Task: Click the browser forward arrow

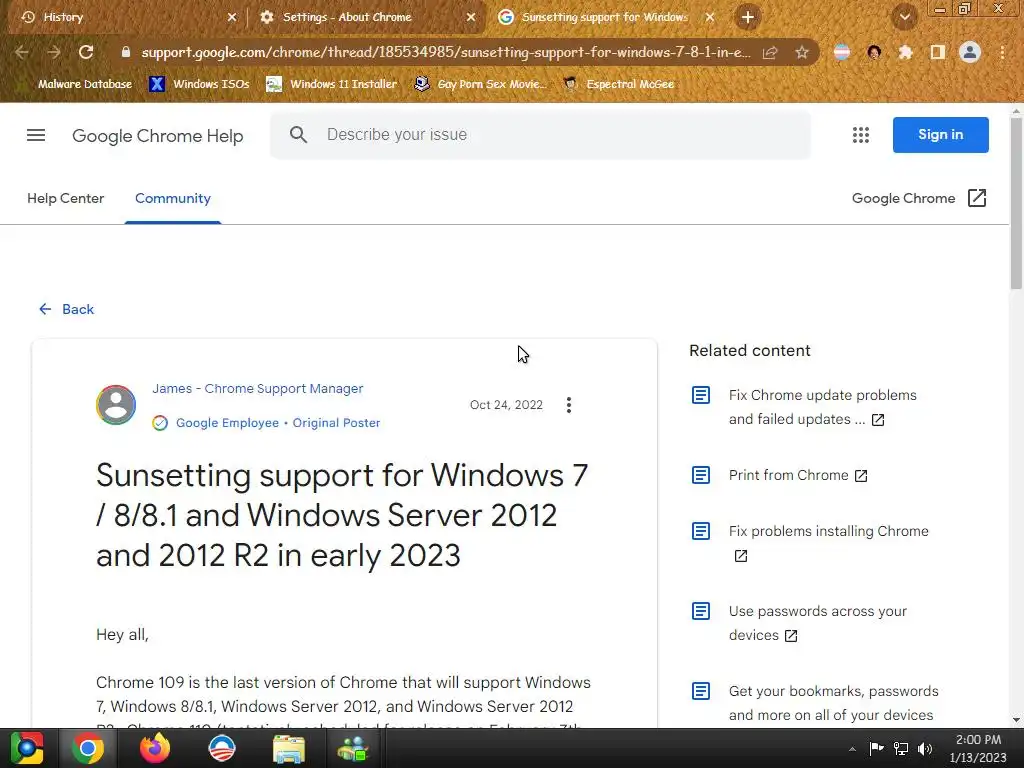Action: (54, 52)
